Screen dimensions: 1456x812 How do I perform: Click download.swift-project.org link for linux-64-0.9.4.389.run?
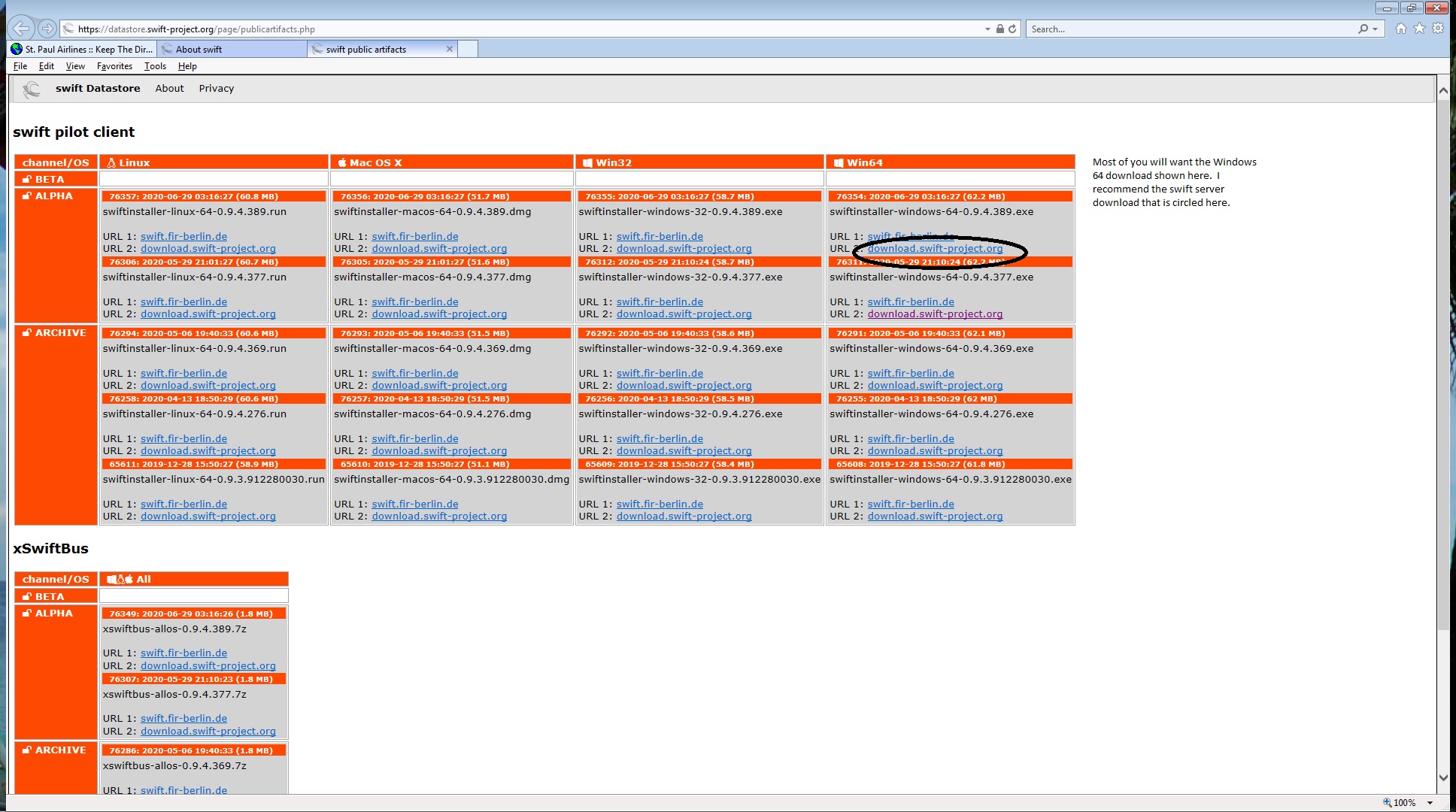tap(208, 248)
